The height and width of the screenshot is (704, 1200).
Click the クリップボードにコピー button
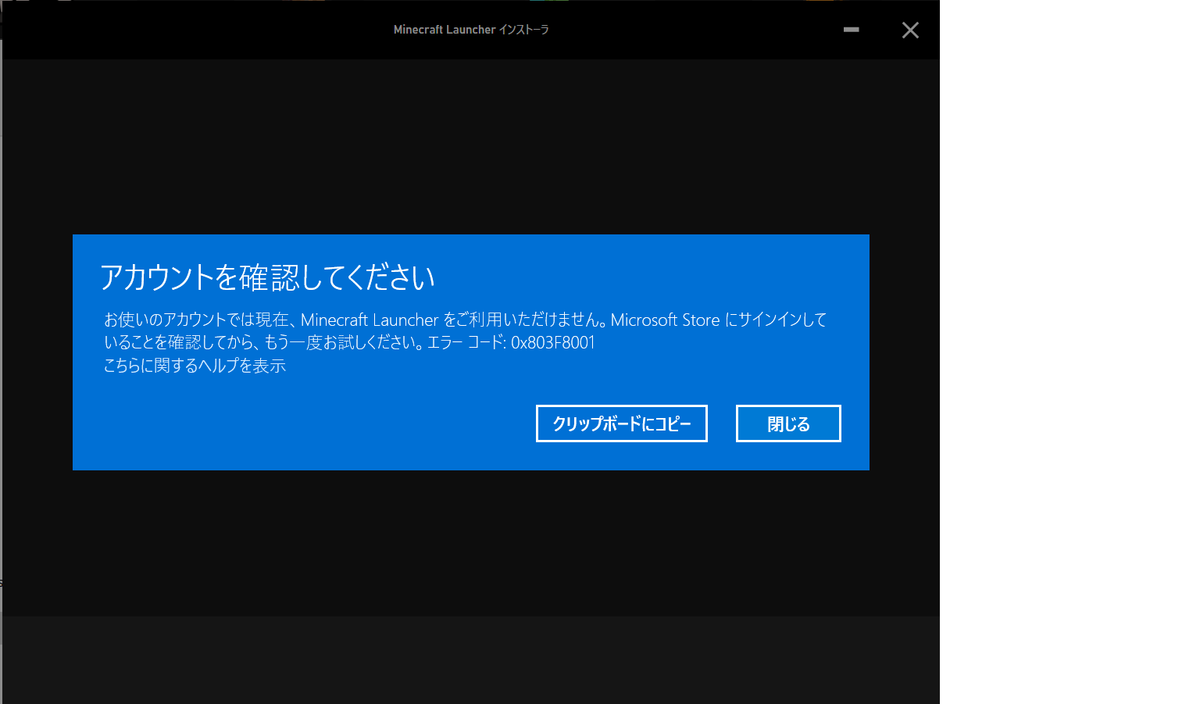pos(621,424)
